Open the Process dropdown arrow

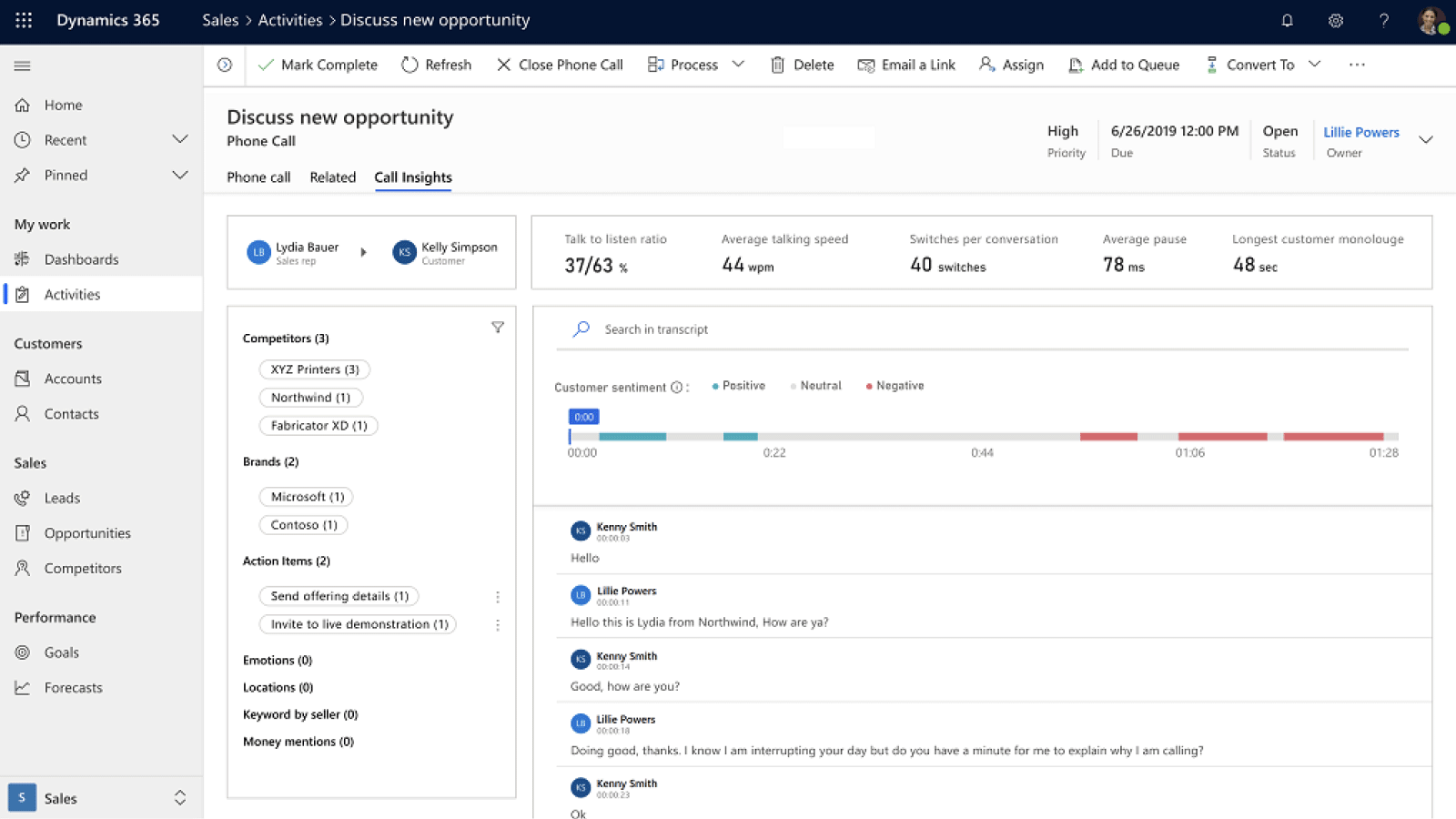coord(738,65)
